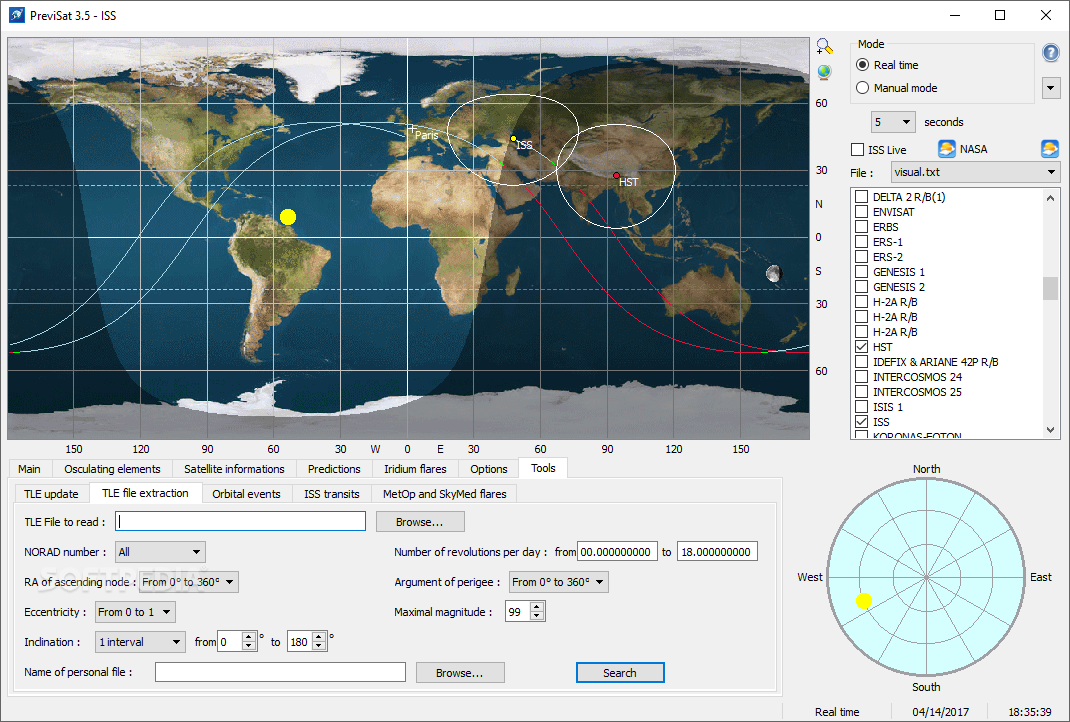Click the cloud icon right of NASA
The width and height of the screenshot is (1070, 722).
tap(1050, 149)
